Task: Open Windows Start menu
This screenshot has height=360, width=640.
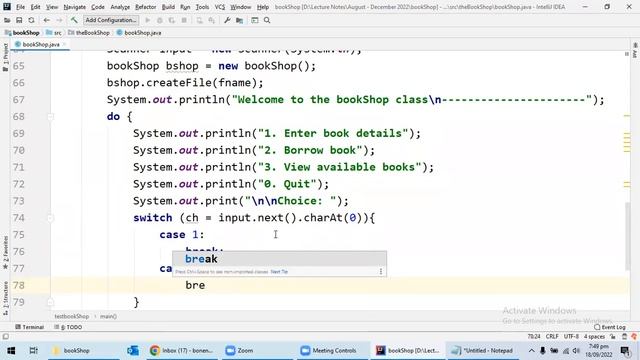Action: [11, 351]
